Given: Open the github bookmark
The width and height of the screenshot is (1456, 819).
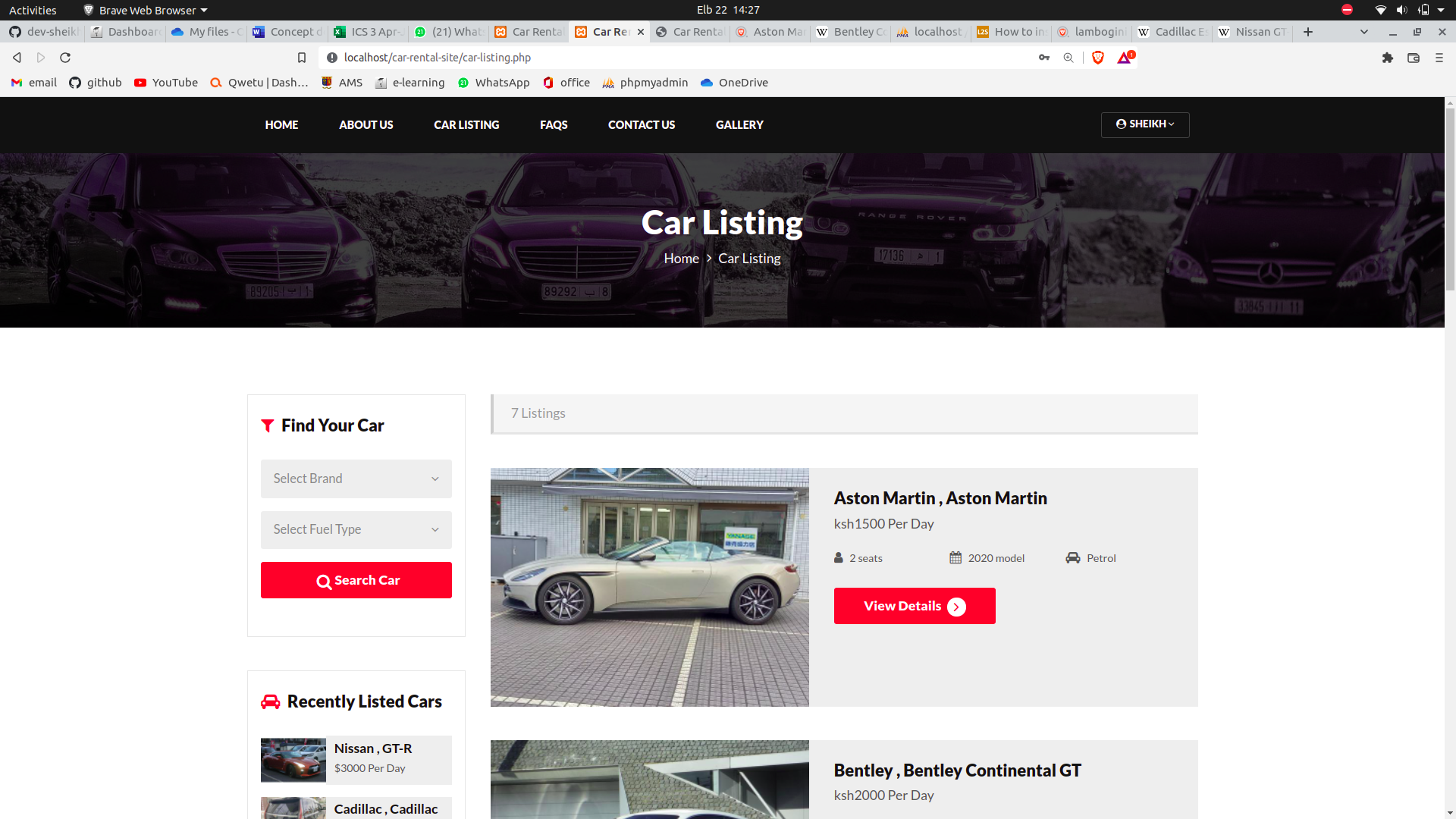Looking at the screenshot, I should coord(96,83).
